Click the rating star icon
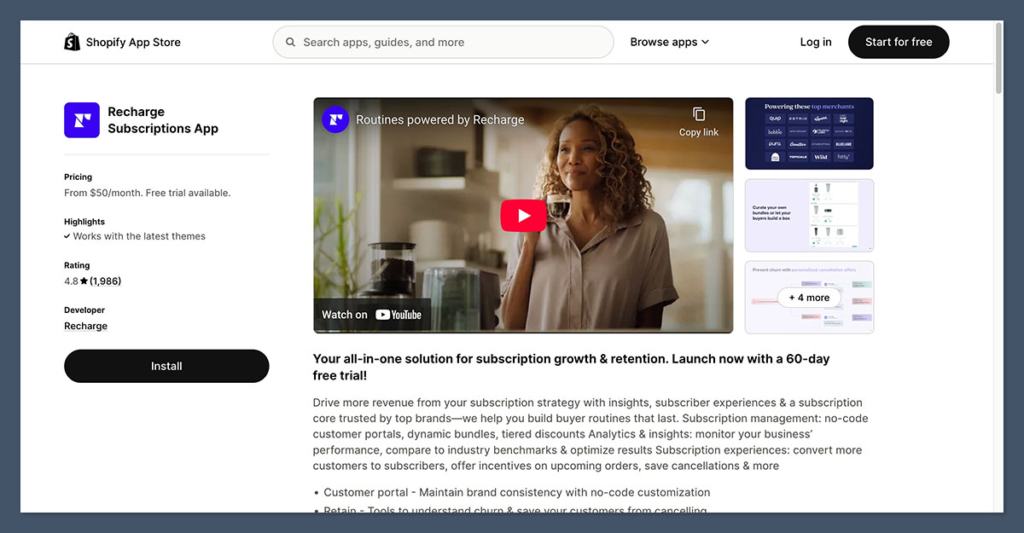The width and height of the screenshot is (1024, 533). pyautogui.click(x=84, y=282)
